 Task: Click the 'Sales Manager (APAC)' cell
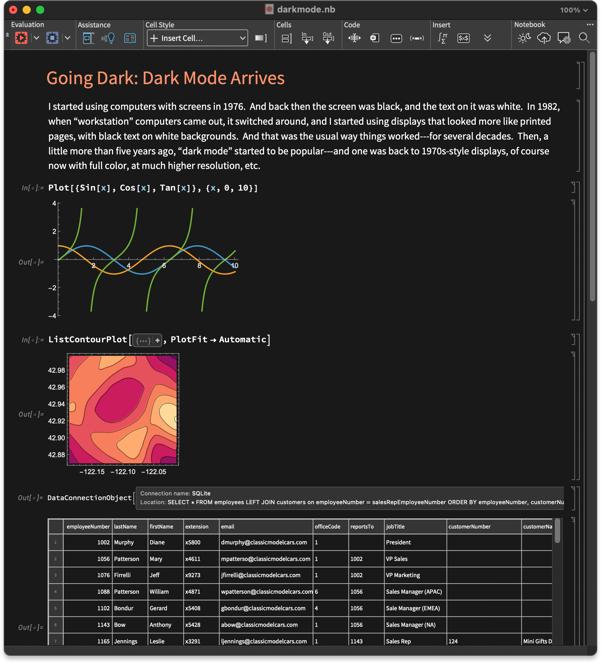click(414, 592)
